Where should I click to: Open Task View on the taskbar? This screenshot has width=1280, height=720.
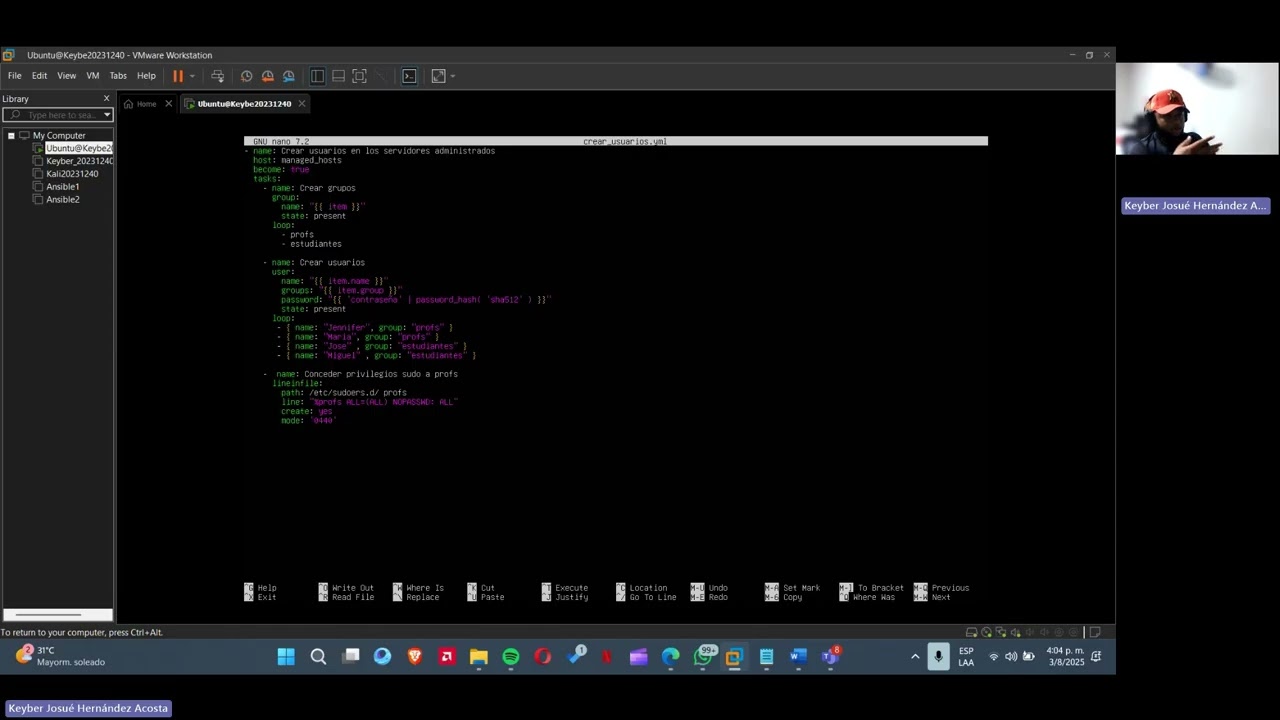(x=351, y=657)
